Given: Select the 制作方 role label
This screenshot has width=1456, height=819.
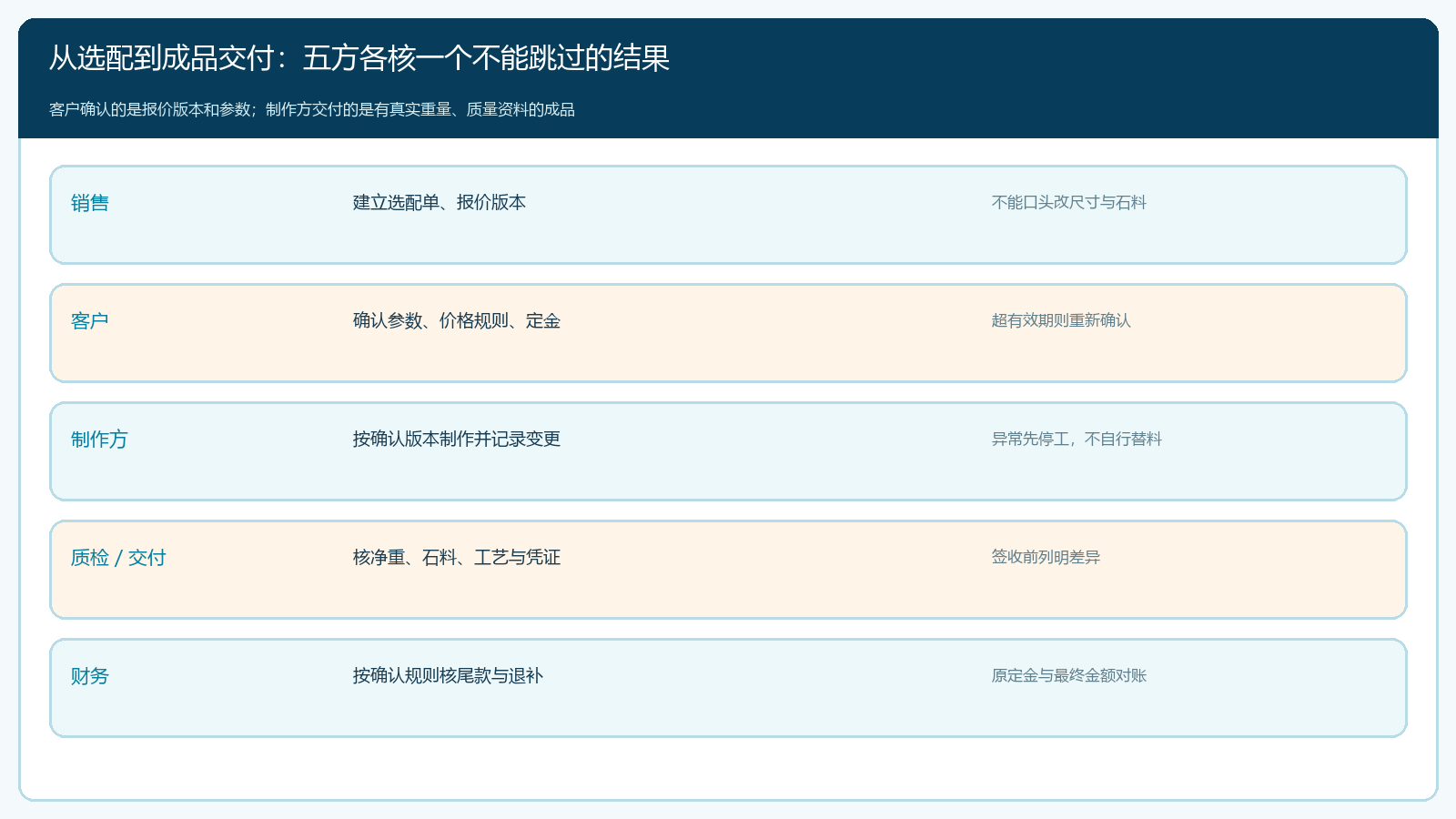Looking at the screenshot, I should tap(99, 440).
